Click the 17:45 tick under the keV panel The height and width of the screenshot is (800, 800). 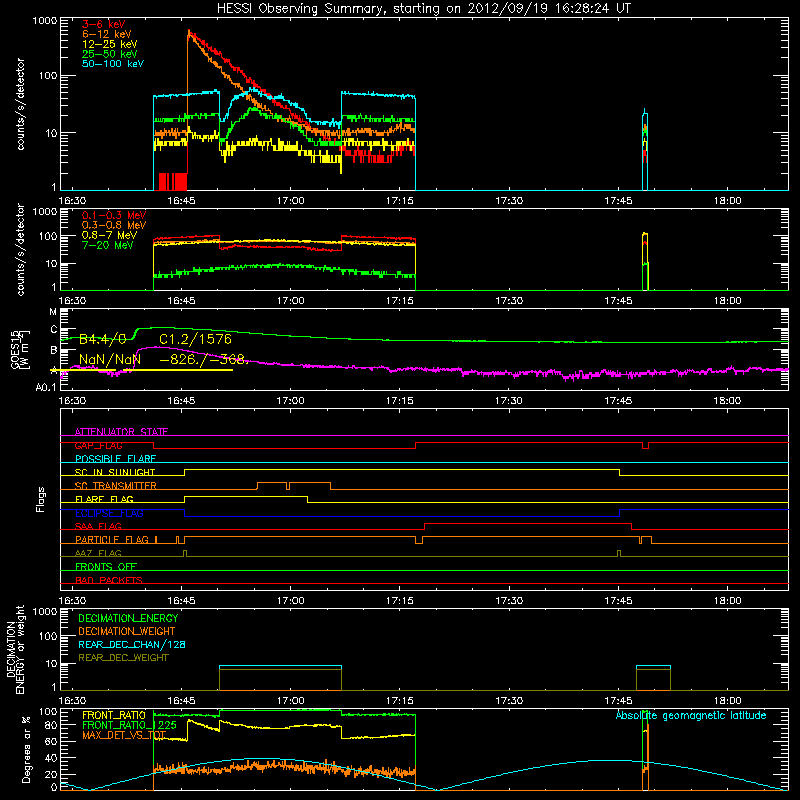pyautogui.click(x=618, y=201)
